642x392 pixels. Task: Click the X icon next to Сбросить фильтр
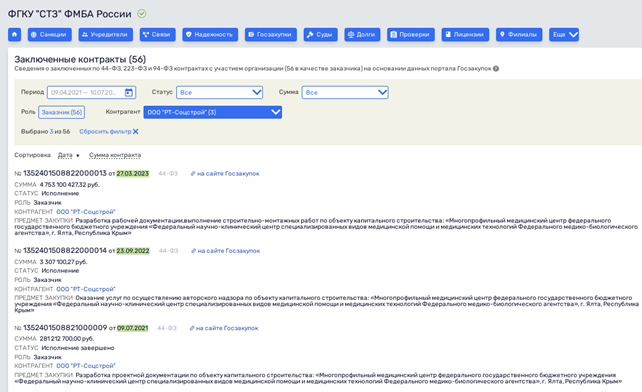point(136,131)
